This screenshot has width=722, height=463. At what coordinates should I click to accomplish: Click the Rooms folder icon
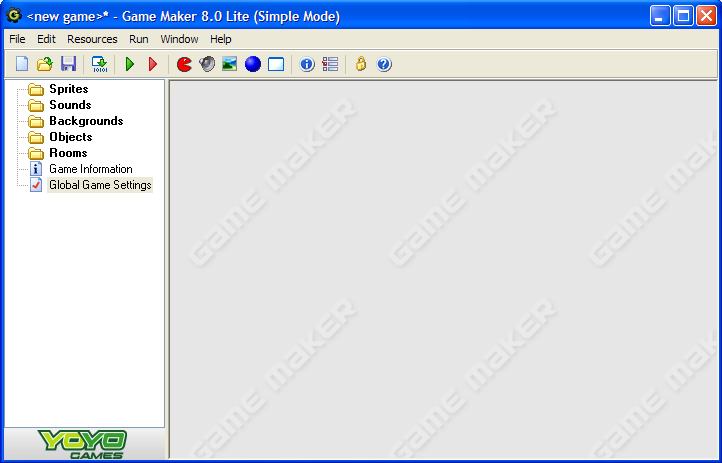(x=36, y=153)
